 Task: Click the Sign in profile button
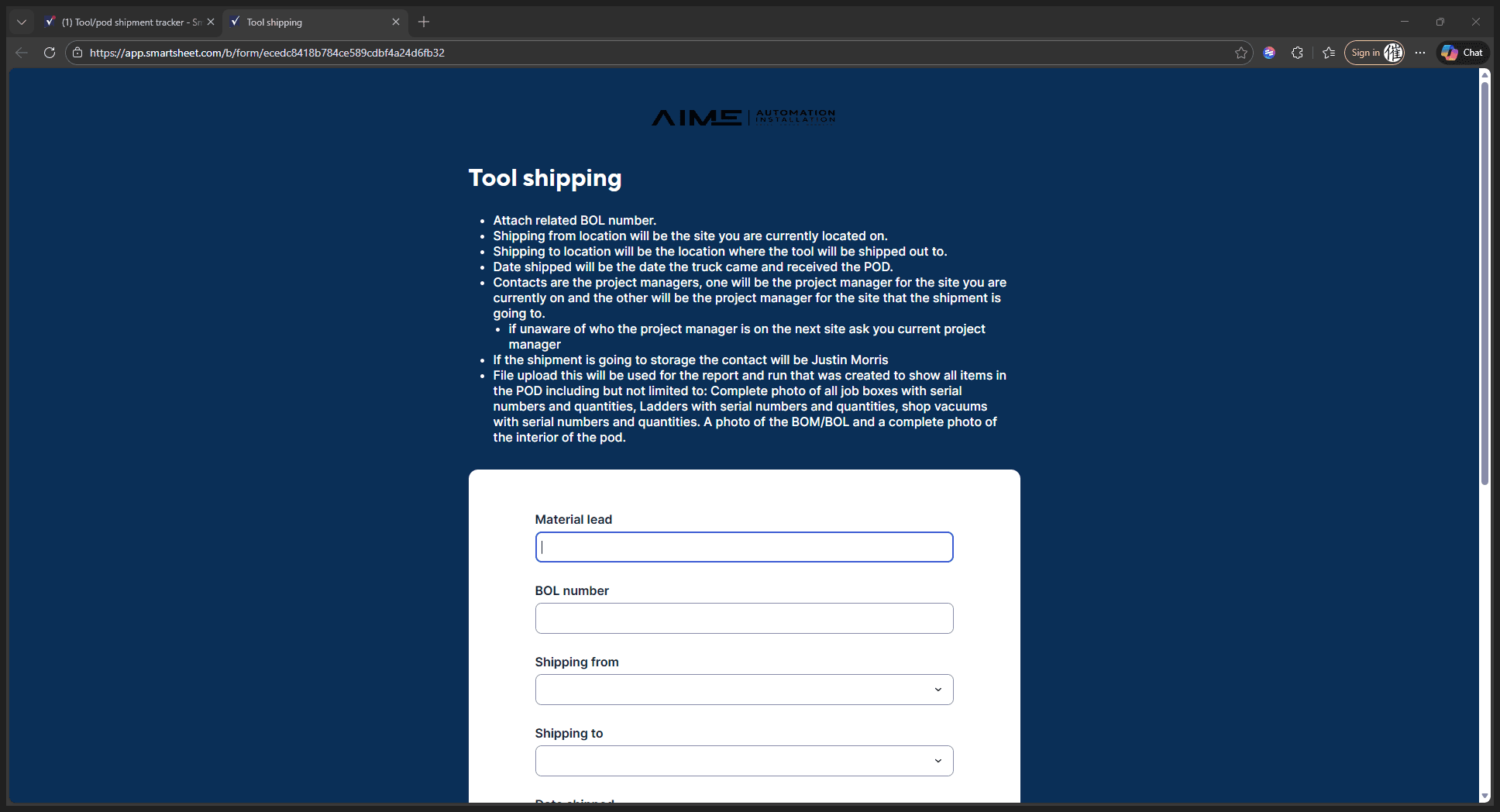pyautogui.click(x=1375, y=53)
